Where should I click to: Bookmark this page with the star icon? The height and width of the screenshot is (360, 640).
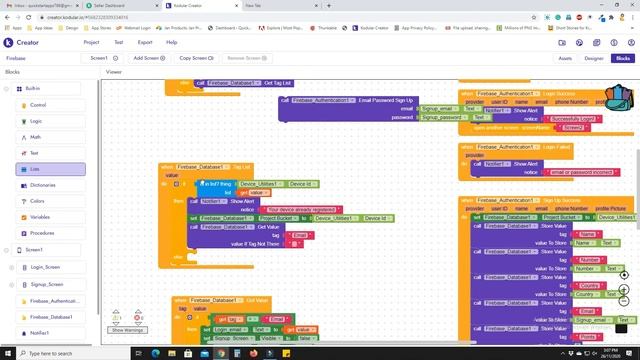point(533,18)
